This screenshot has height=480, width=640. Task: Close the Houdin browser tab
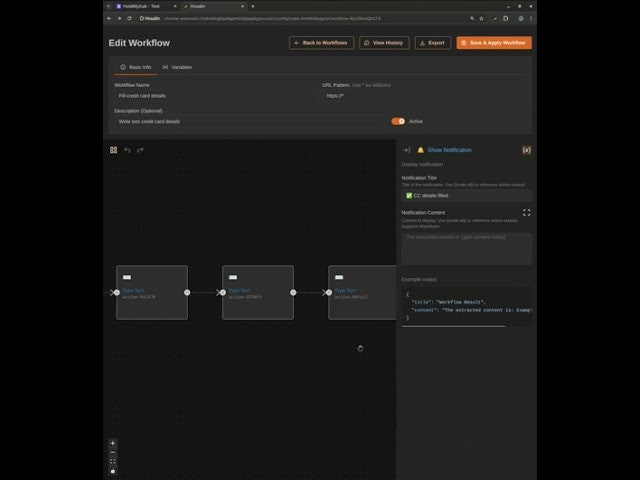242,6
